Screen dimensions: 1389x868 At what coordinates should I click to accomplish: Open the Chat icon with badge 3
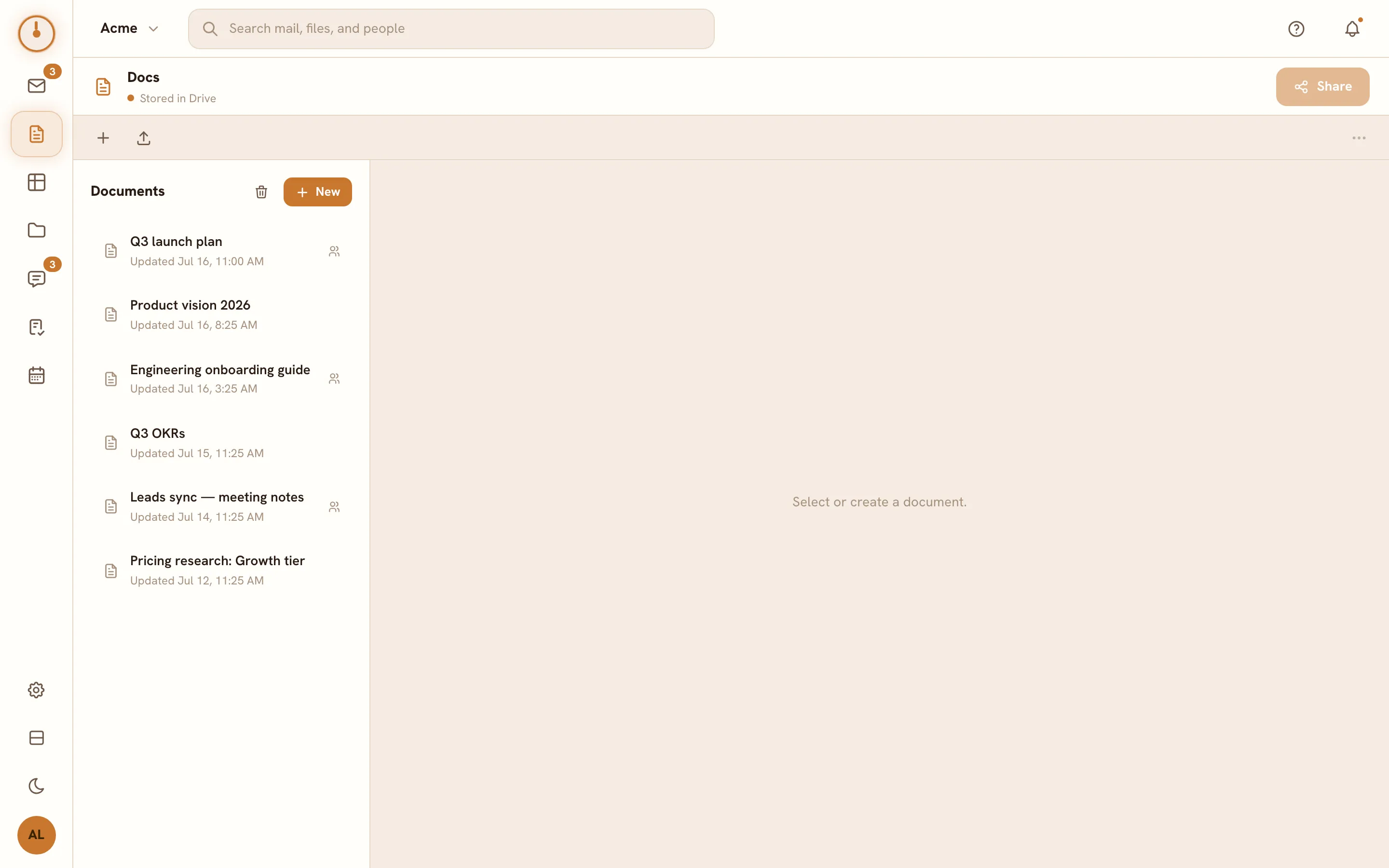pyautogui.click(x=37, y=279)
